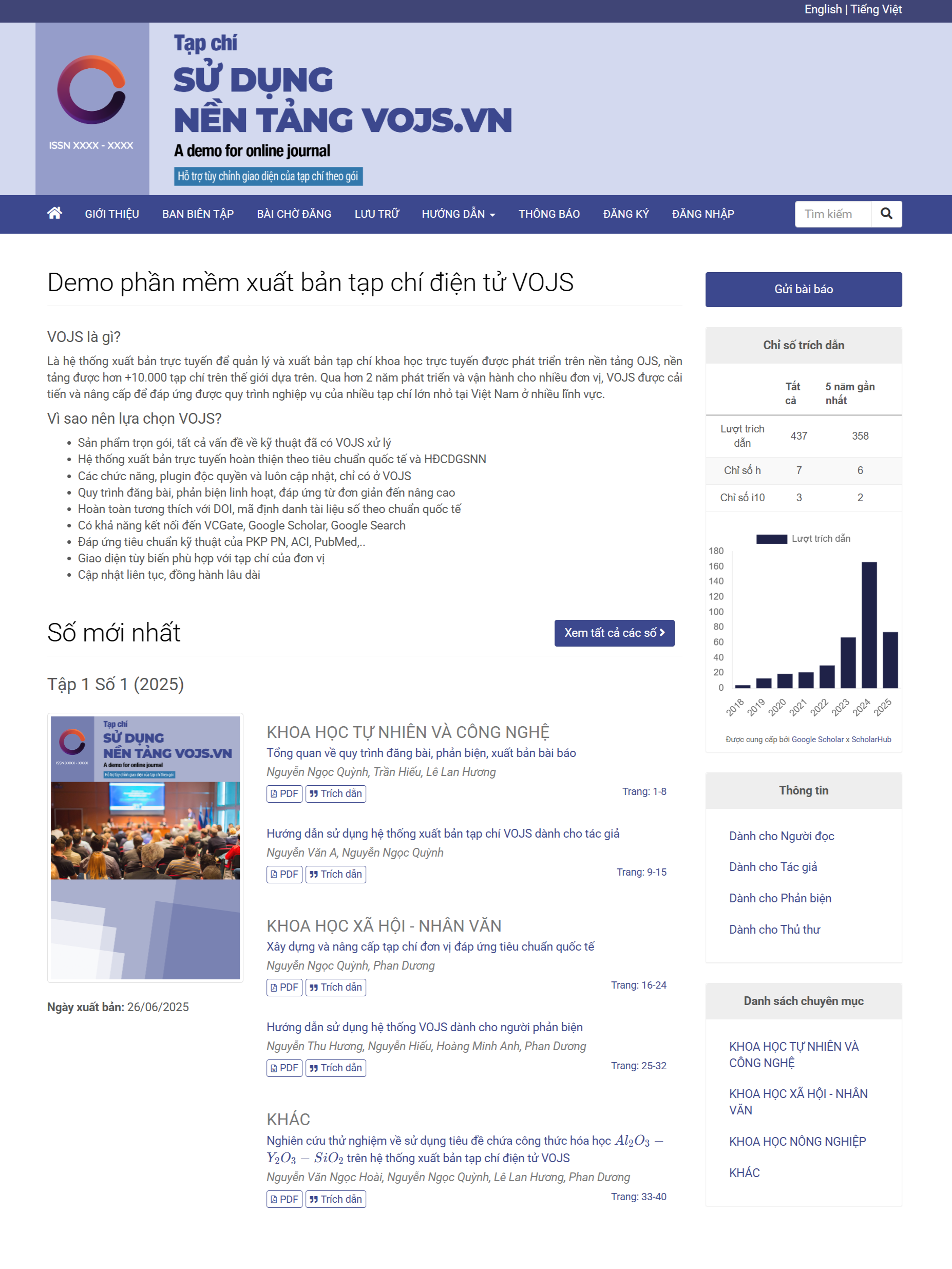Click the search magnifier icon button
This screenshot has width=952, height=1269.
point(886,214)
